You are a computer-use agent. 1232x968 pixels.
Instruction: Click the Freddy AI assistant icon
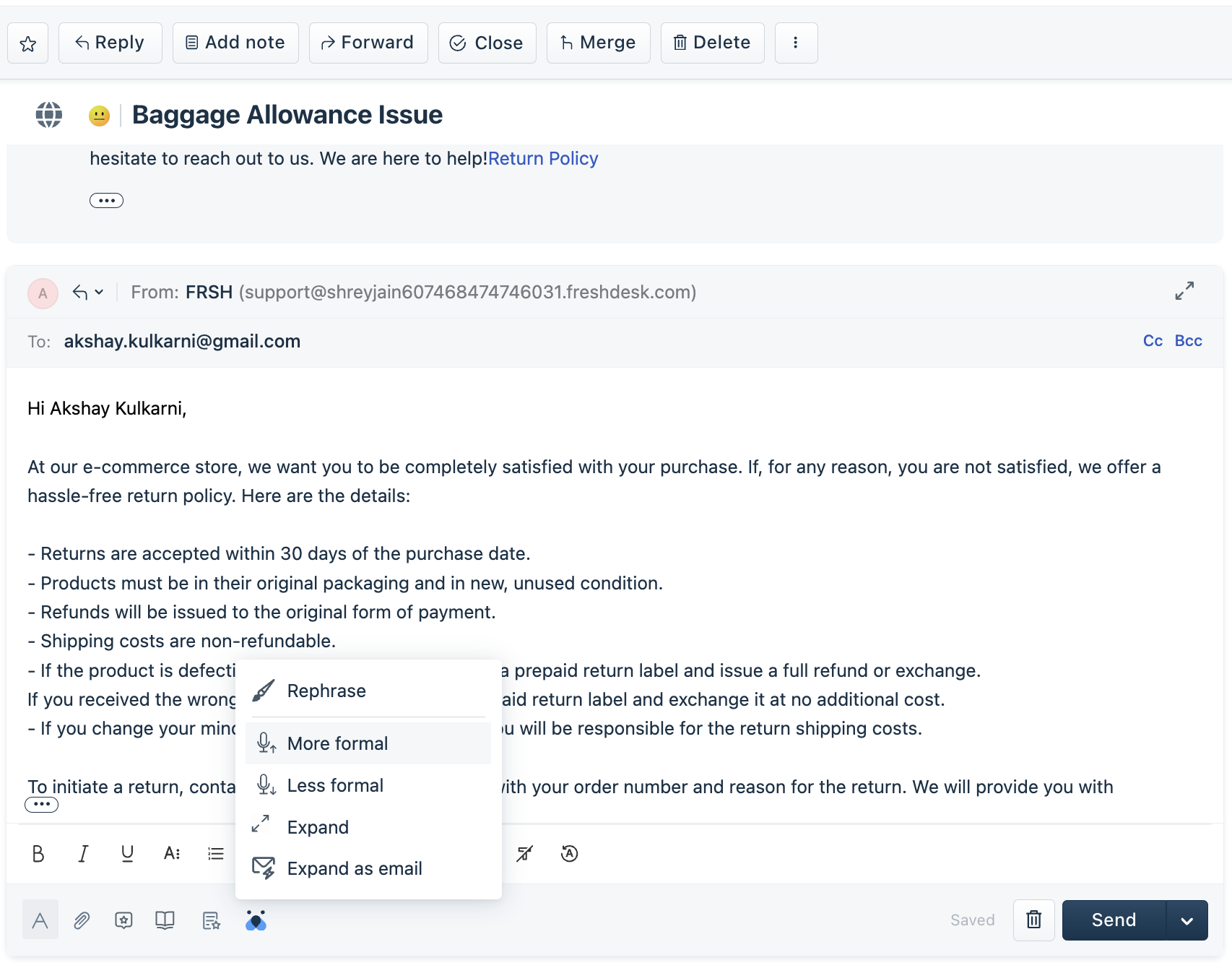pos(256,920)
